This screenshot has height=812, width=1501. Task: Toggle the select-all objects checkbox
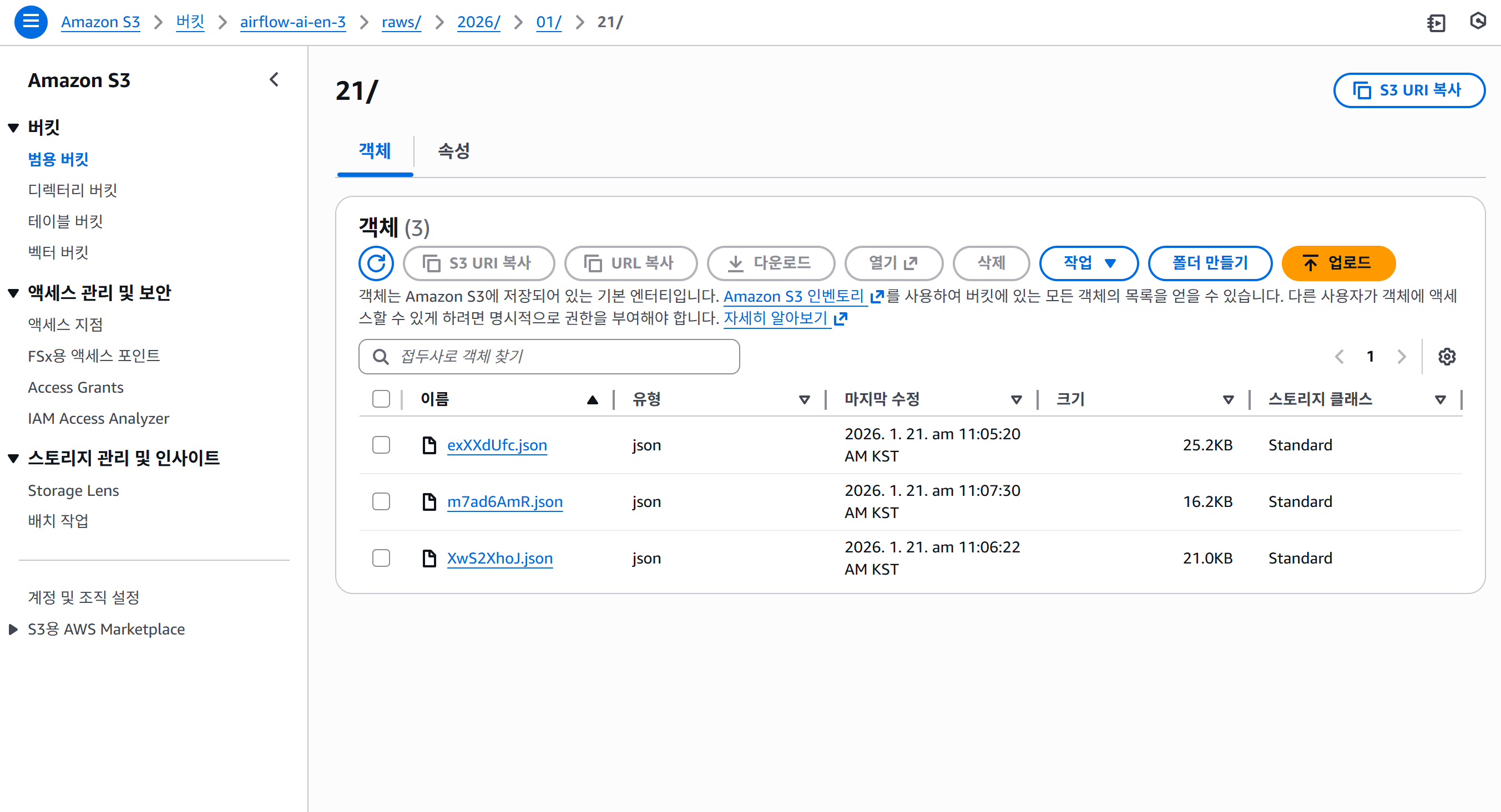pos(381,399)
